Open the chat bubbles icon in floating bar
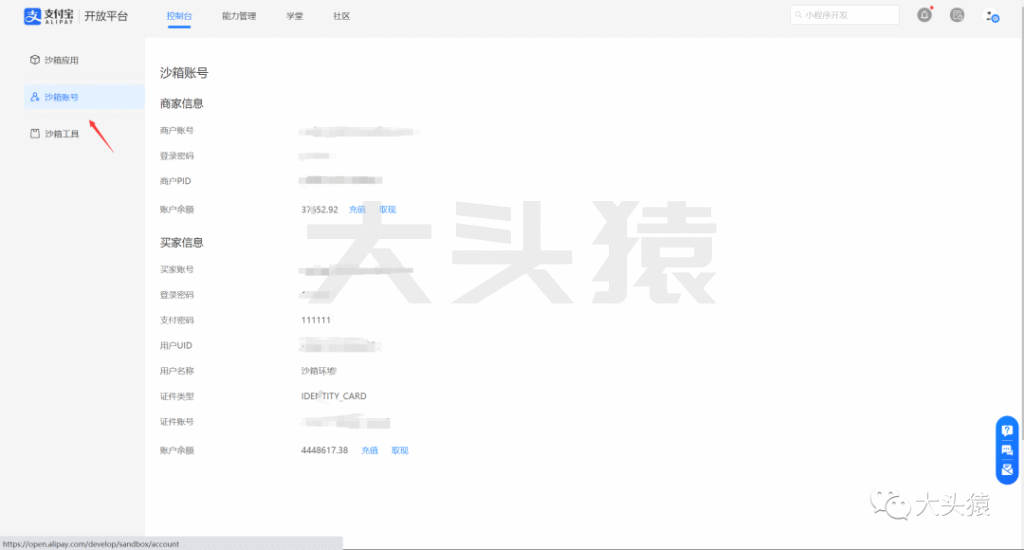This screenshot has height=550, width=1024. (x=1007, y=450)
